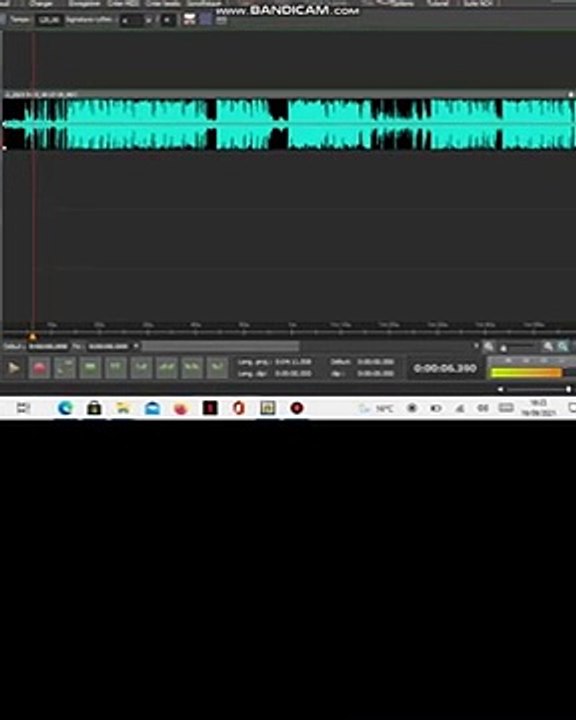
Task: Click the first magnifier right of the zoom slider
Action: [548, 347]
